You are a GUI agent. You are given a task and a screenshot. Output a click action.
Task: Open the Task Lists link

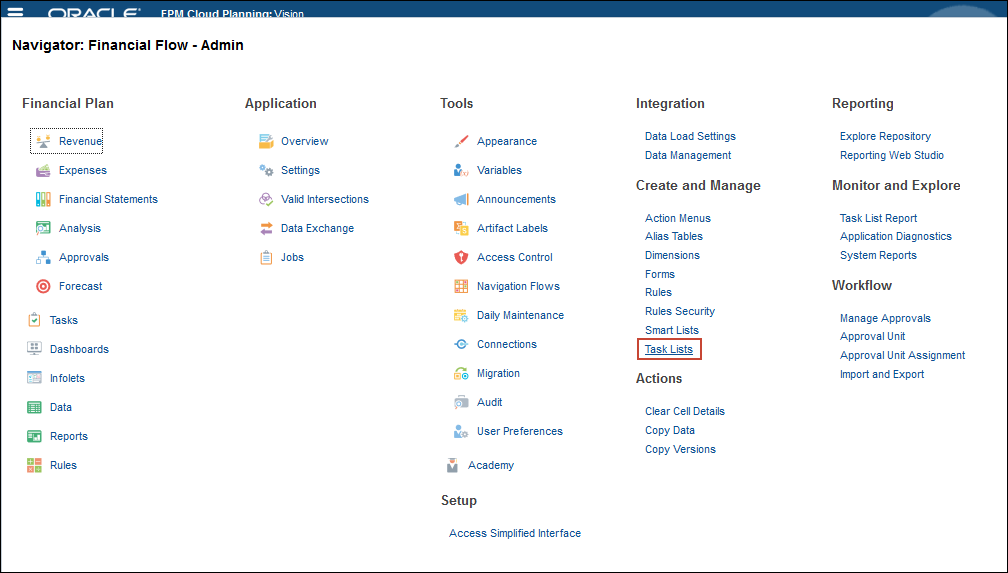pos(669,349)
